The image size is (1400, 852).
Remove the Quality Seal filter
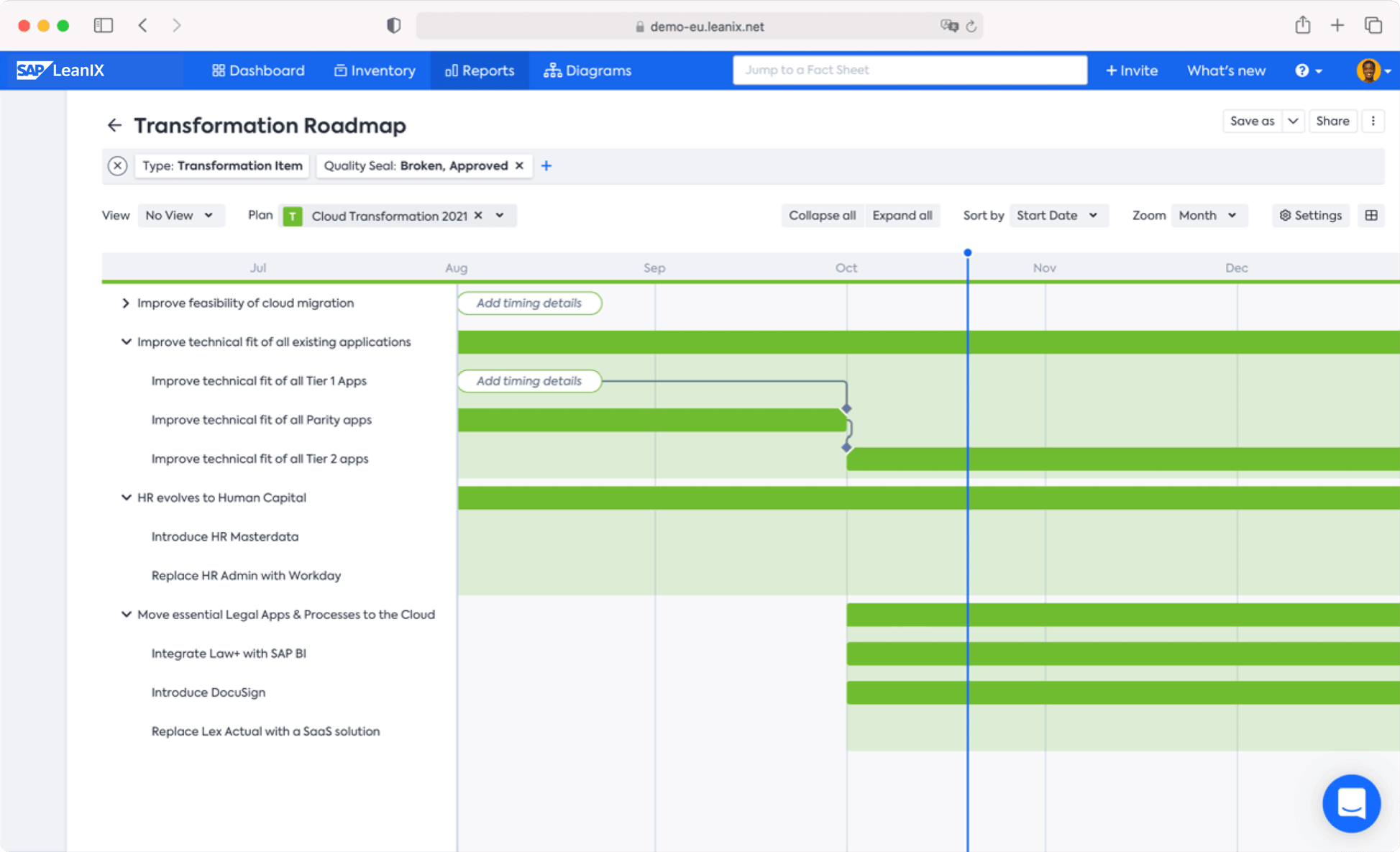point(519,165)
